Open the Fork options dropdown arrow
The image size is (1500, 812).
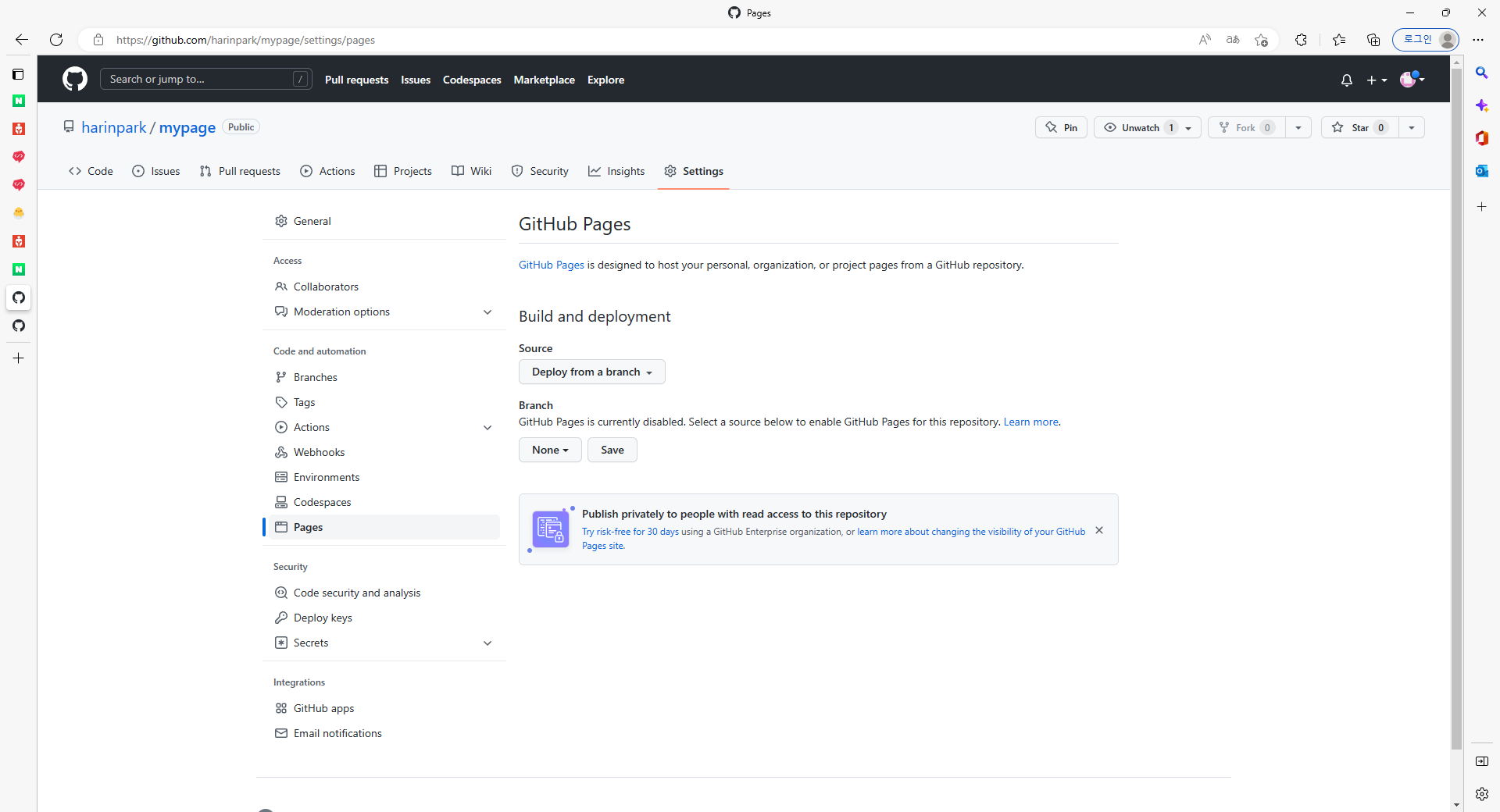pyautogui.click(x=1298, y=127)
